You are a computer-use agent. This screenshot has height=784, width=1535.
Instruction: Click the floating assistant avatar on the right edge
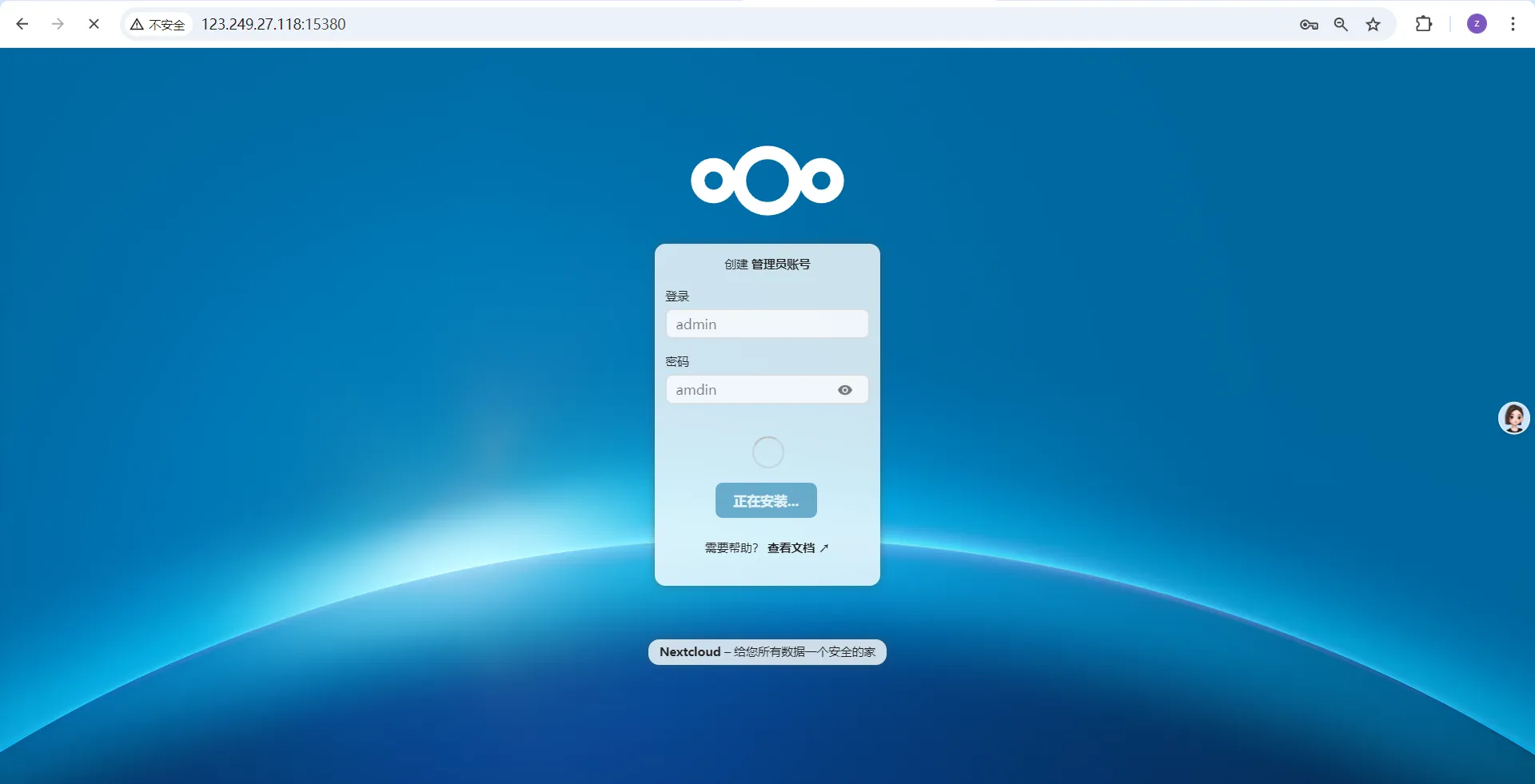(x=1513, y=418)
